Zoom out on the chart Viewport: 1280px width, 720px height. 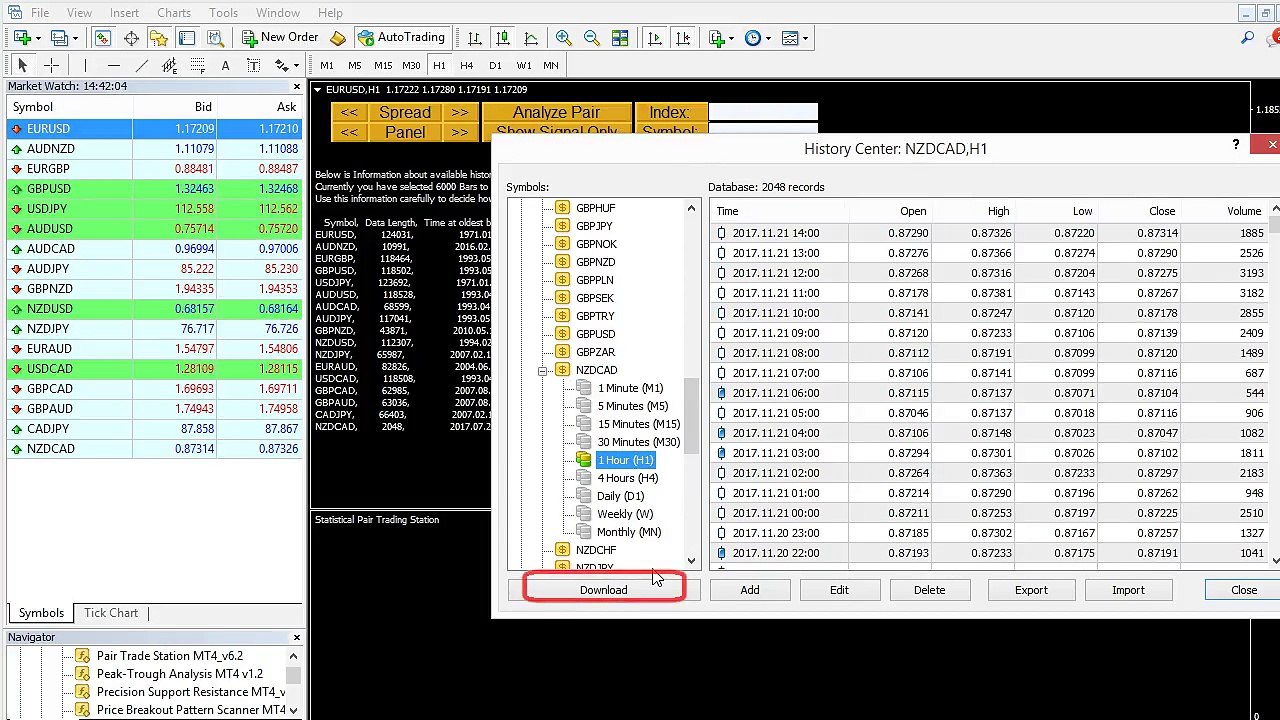pos(592,38)
